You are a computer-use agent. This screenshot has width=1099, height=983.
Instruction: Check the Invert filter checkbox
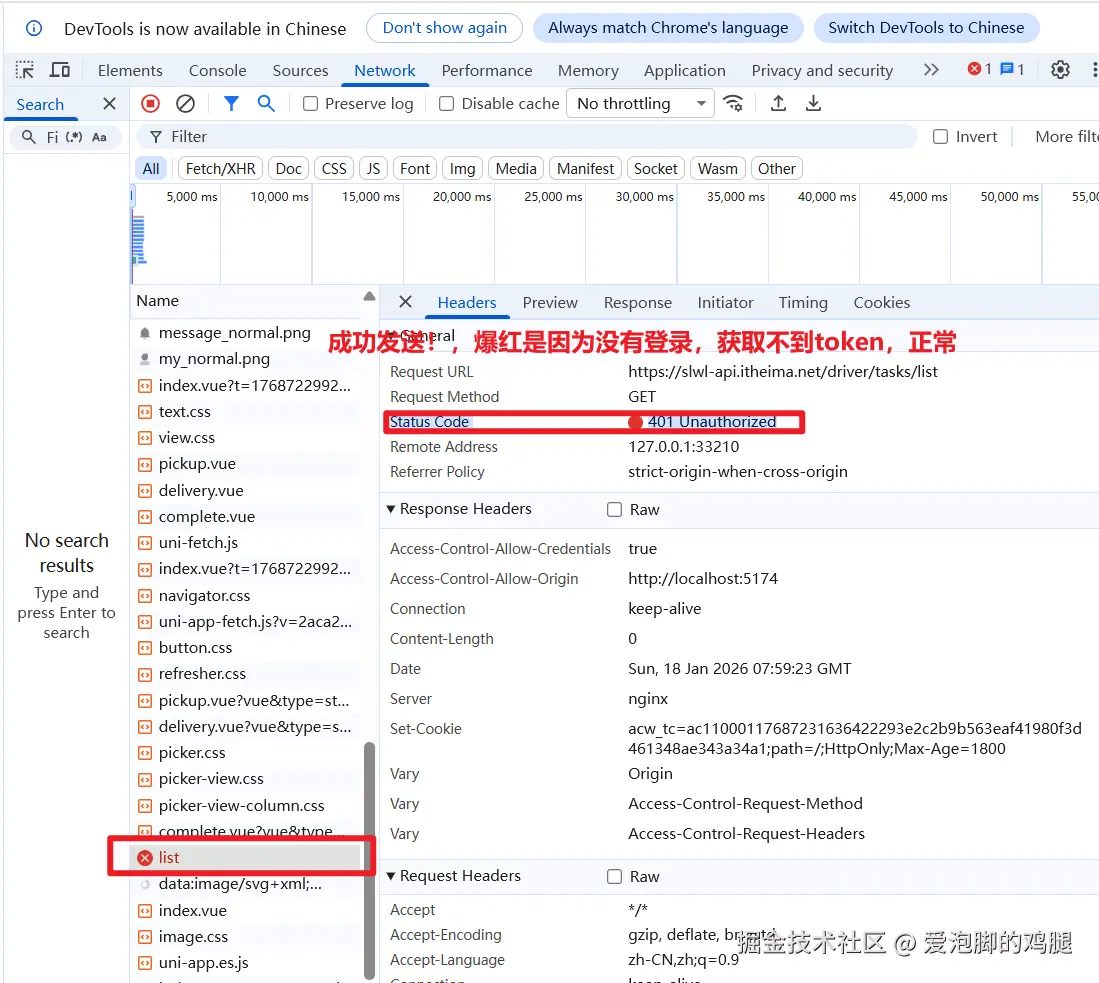(940, 137)
